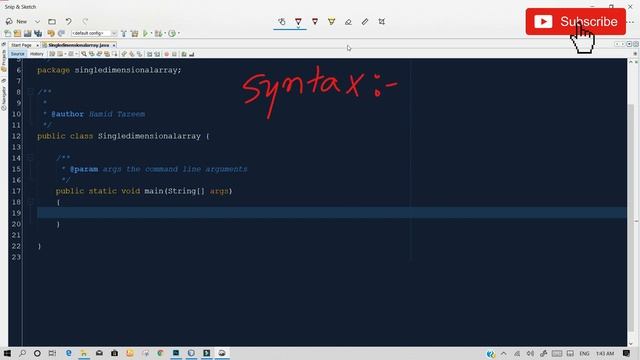Click NetBeans Redo arrow icon
Screen dimensions: 640x360
click(61, 33)
